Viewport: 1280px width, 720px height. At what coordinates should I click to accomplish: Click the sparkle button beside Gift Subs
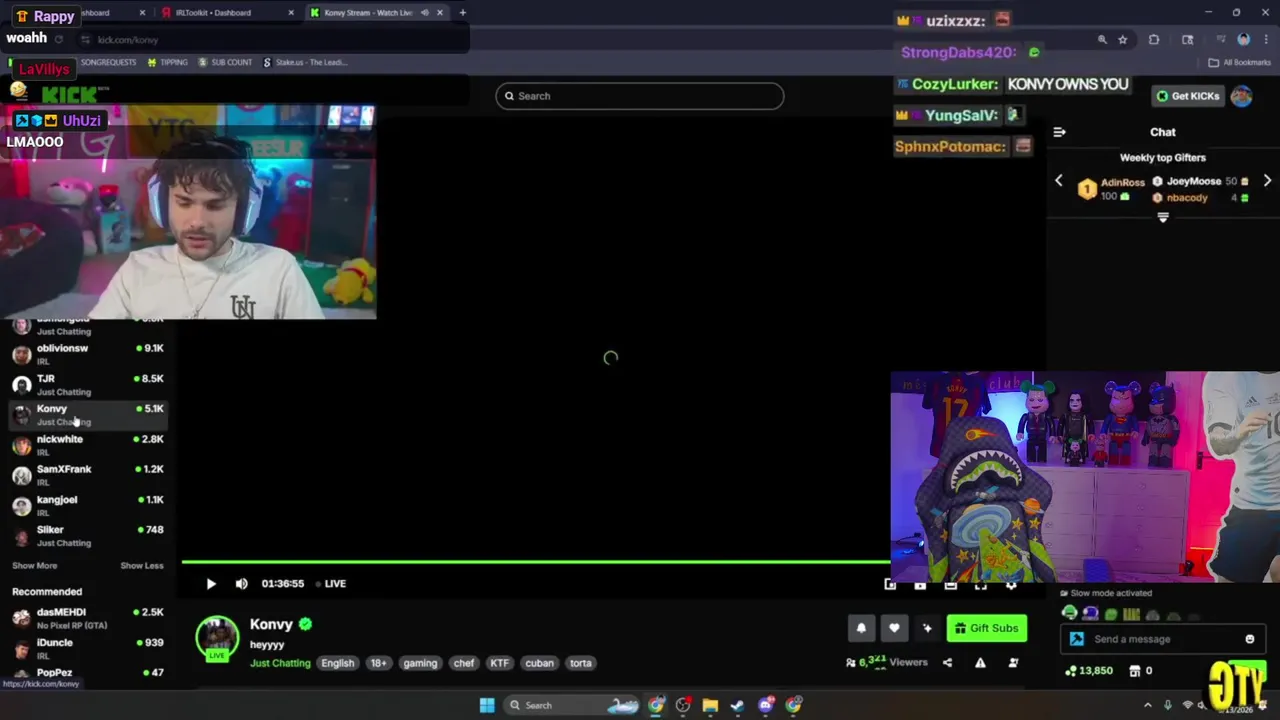click(x=927, y=628)
